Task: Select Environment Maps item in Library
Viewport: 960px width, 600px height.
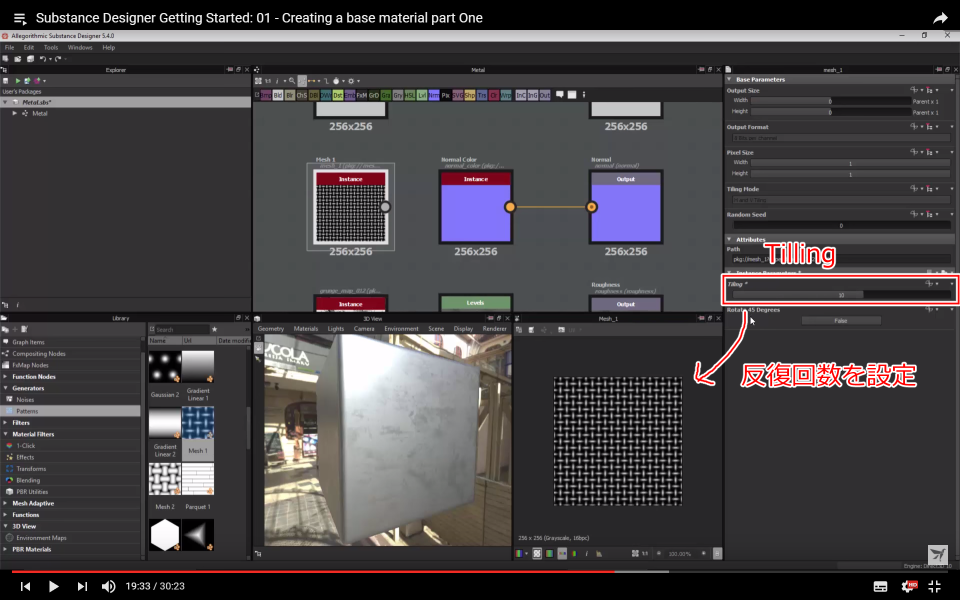Action: click(x=41, y=538)
